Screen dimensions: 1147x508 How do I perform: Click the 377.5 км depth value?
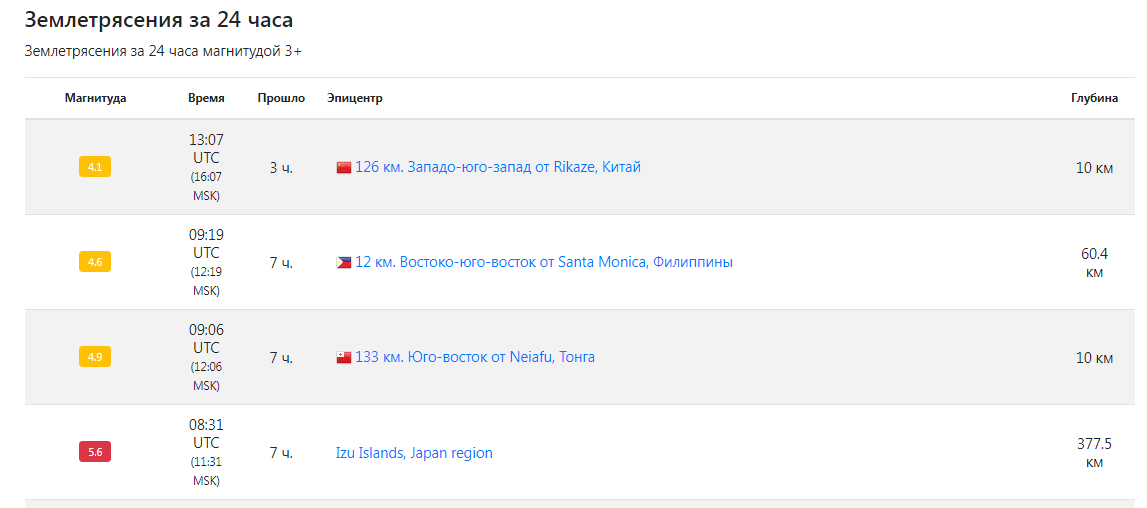[x=1094, y=453]
